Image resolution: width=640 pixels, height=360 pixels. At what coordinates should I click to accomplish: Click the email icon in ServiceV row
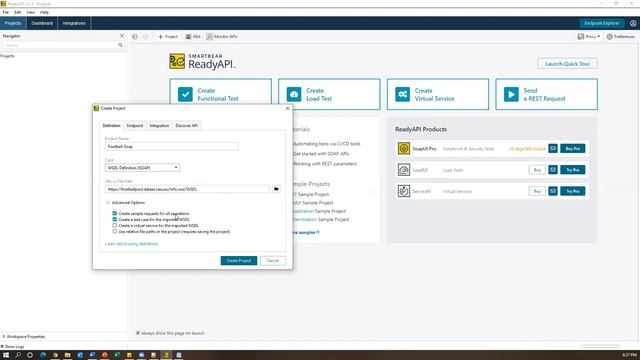coord(553,191)
